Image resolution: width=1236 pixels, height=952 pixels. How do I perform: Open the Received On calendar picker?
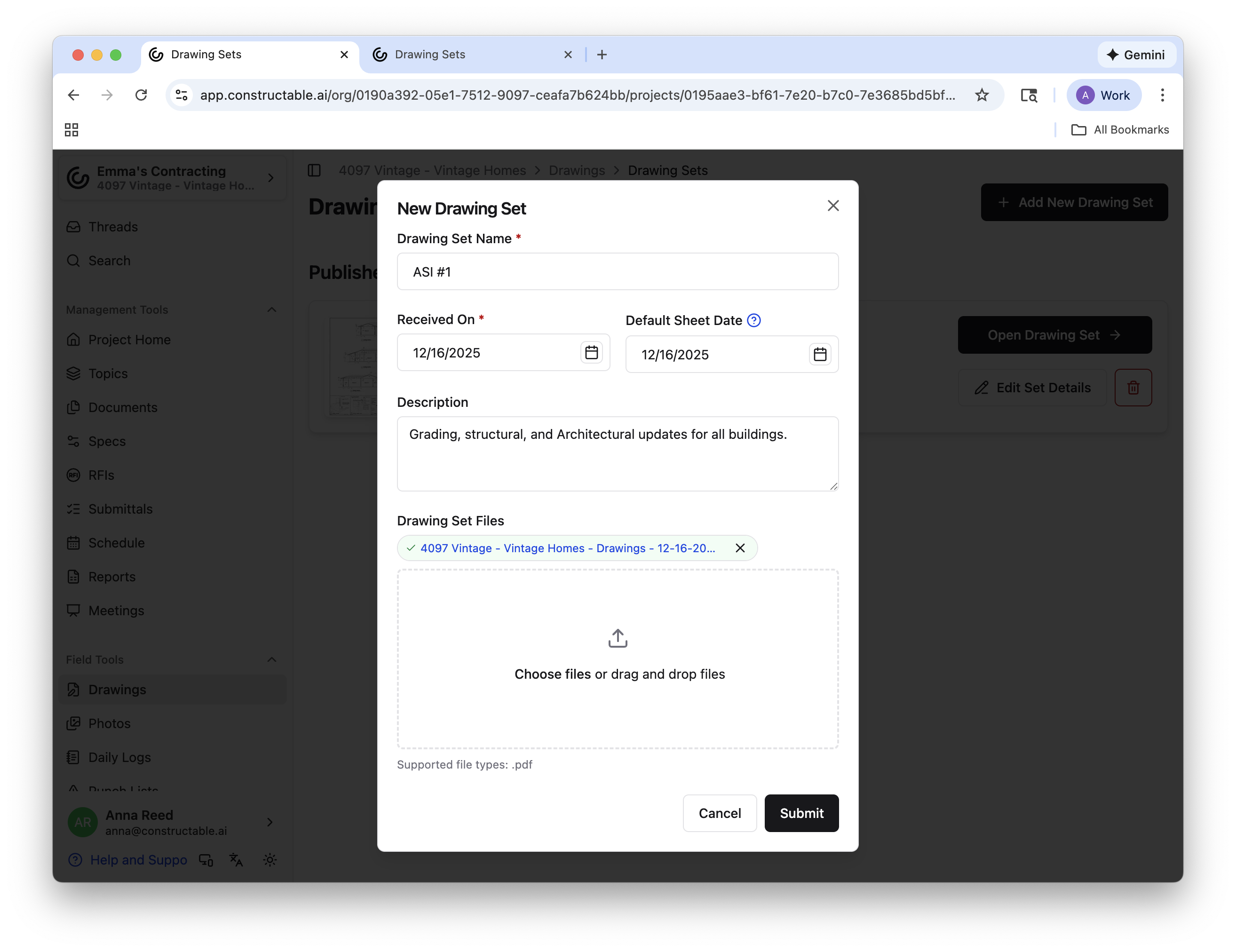coord(591,353)
